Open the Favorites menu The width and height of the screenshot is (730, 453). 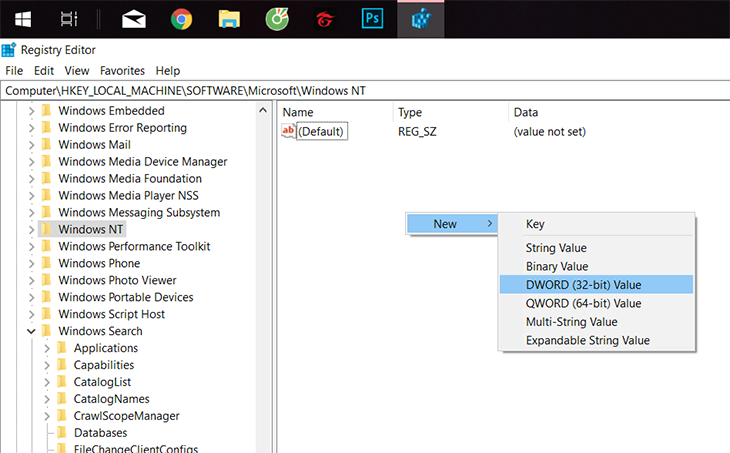tap(122, 71)
